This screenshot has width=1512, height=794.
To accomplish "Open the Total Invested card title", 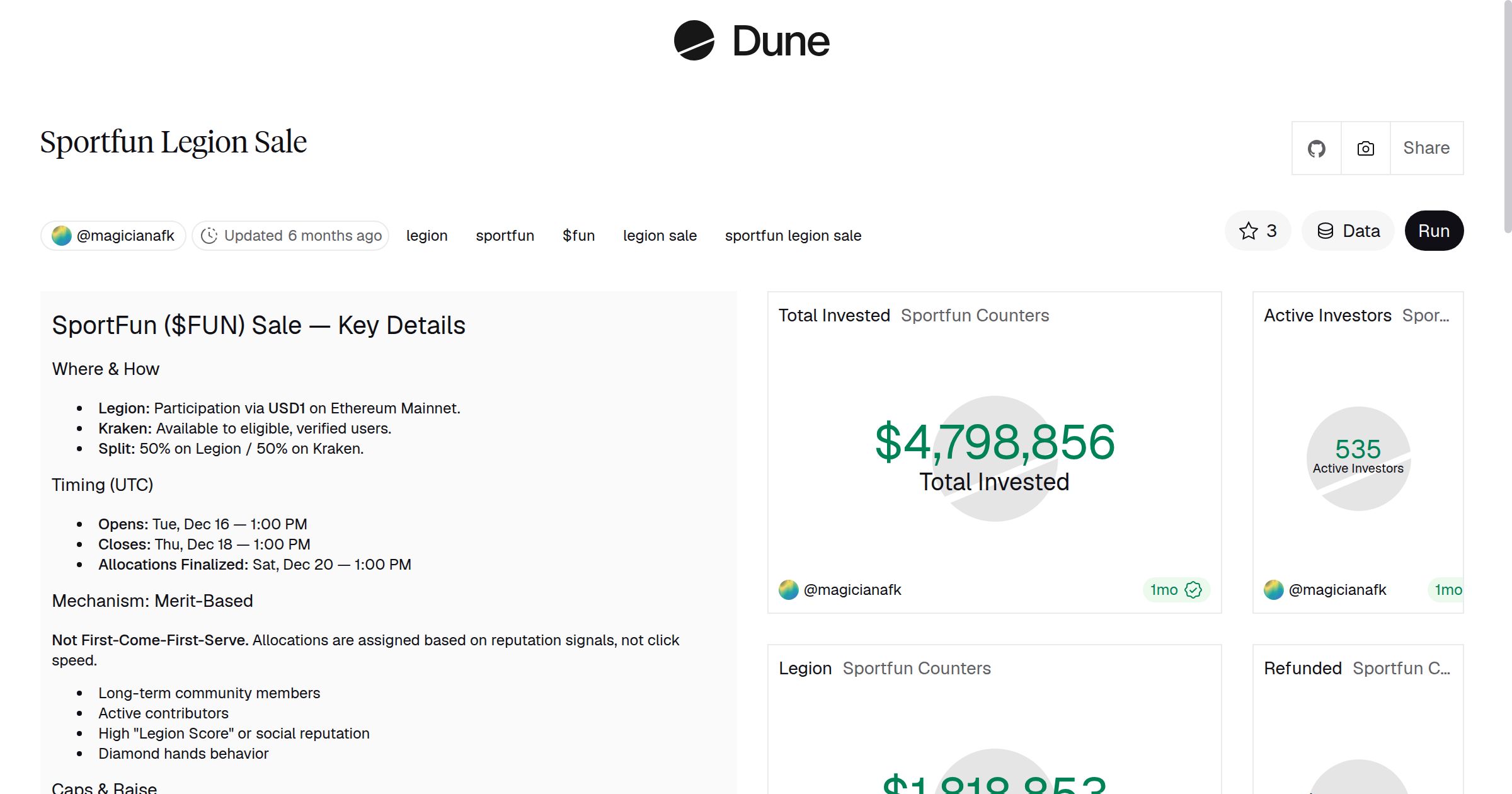I will pos(834,315).
